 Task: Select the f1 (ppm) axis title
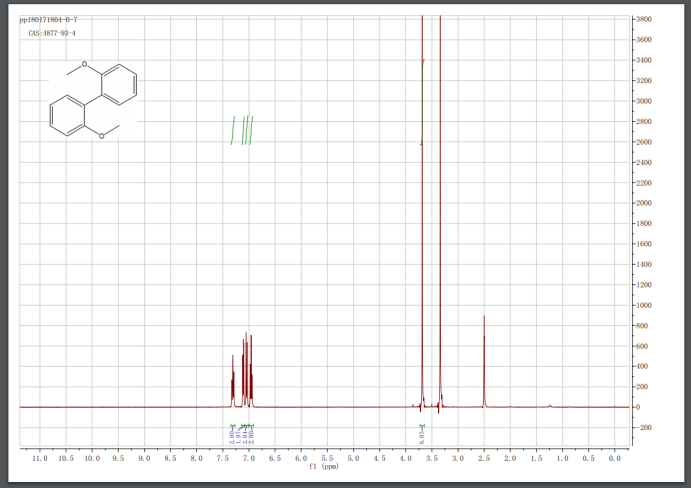[x=324, y=466]
